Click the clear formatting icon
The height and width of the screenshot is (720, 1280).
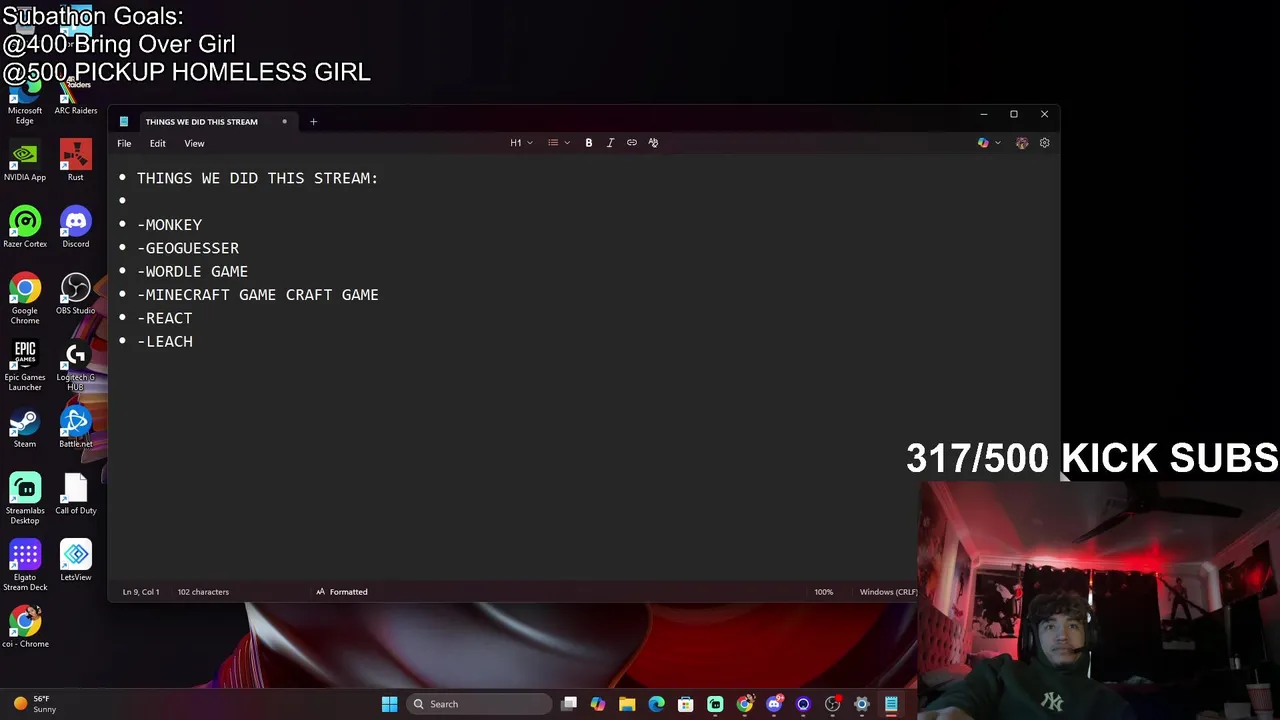tap(653, 143)
